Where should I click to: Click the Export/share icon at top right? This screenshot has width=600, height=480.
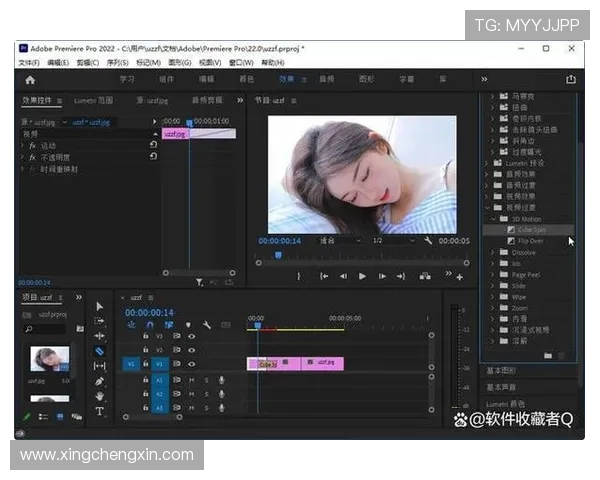pyautogui.click(x=571, y=79)
